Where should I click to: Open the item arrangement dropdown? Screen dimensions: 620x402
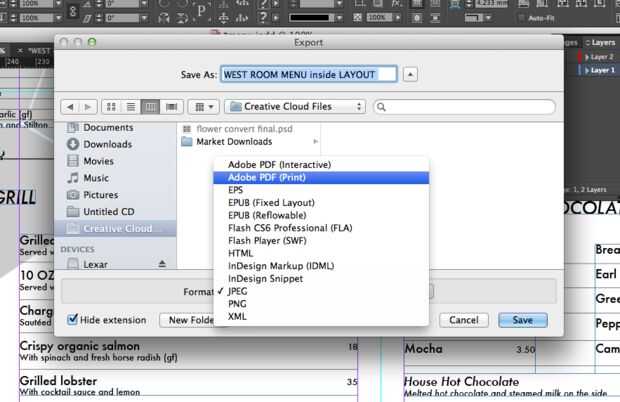(x=204, y=107)
